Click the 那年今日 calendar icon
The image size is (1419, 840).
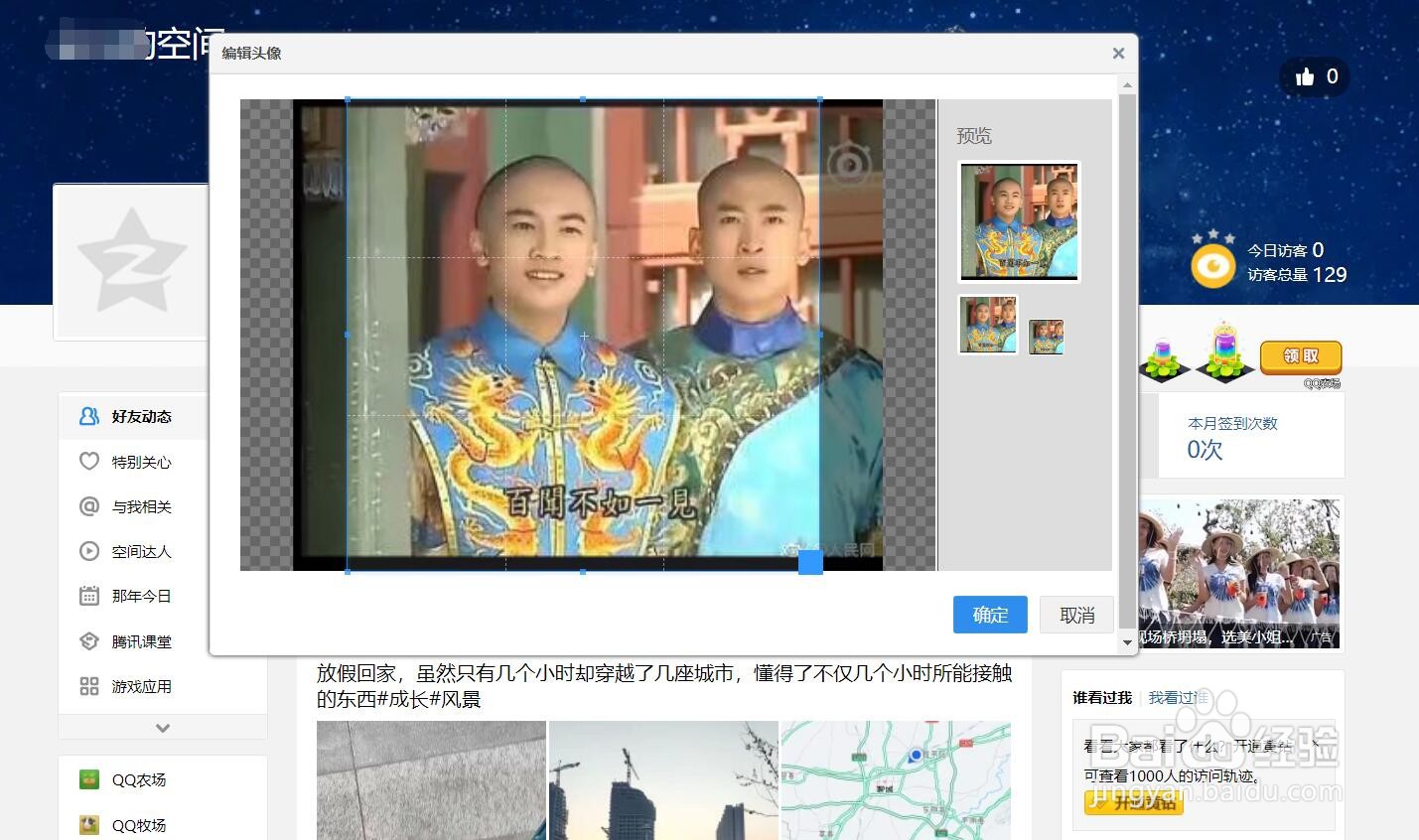click(89, 596)
